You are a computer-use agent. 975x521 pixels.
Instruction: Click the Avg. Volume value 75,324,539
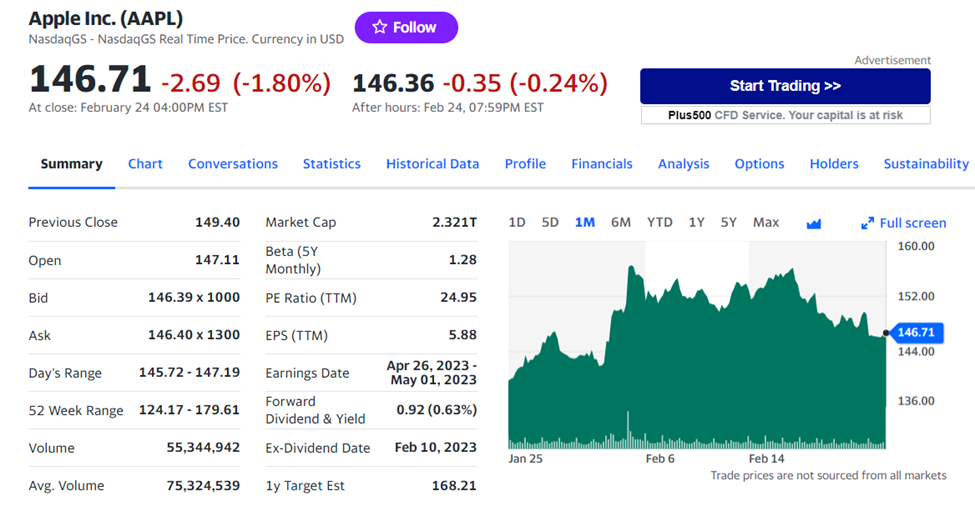[x=203, y=486]
